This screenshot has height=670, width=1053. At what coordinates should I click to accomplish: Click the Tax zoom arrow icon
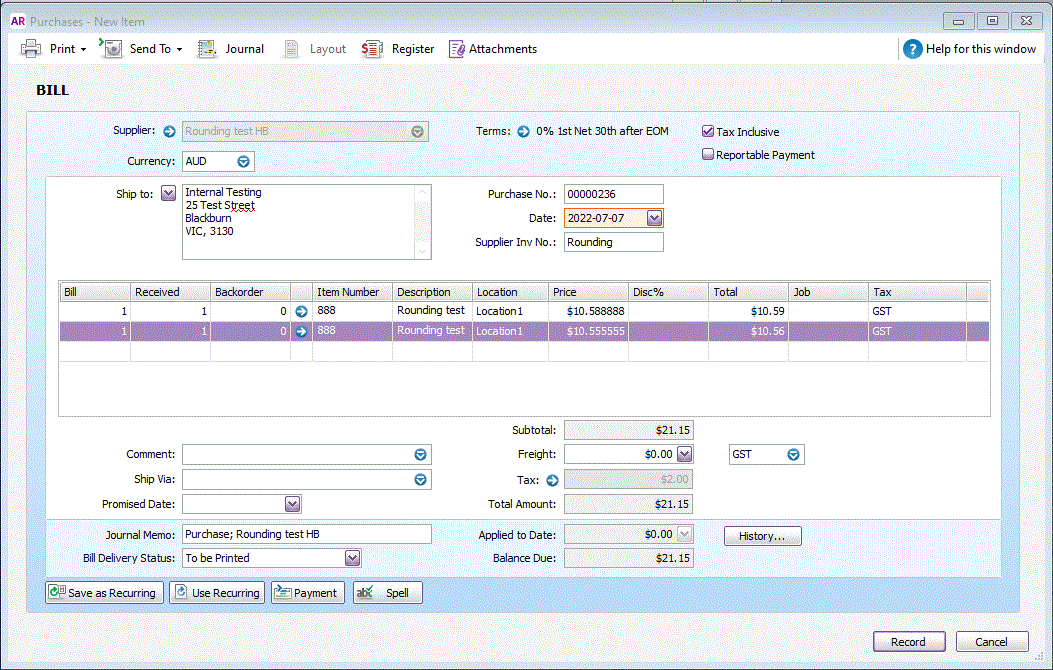point(552,480)
